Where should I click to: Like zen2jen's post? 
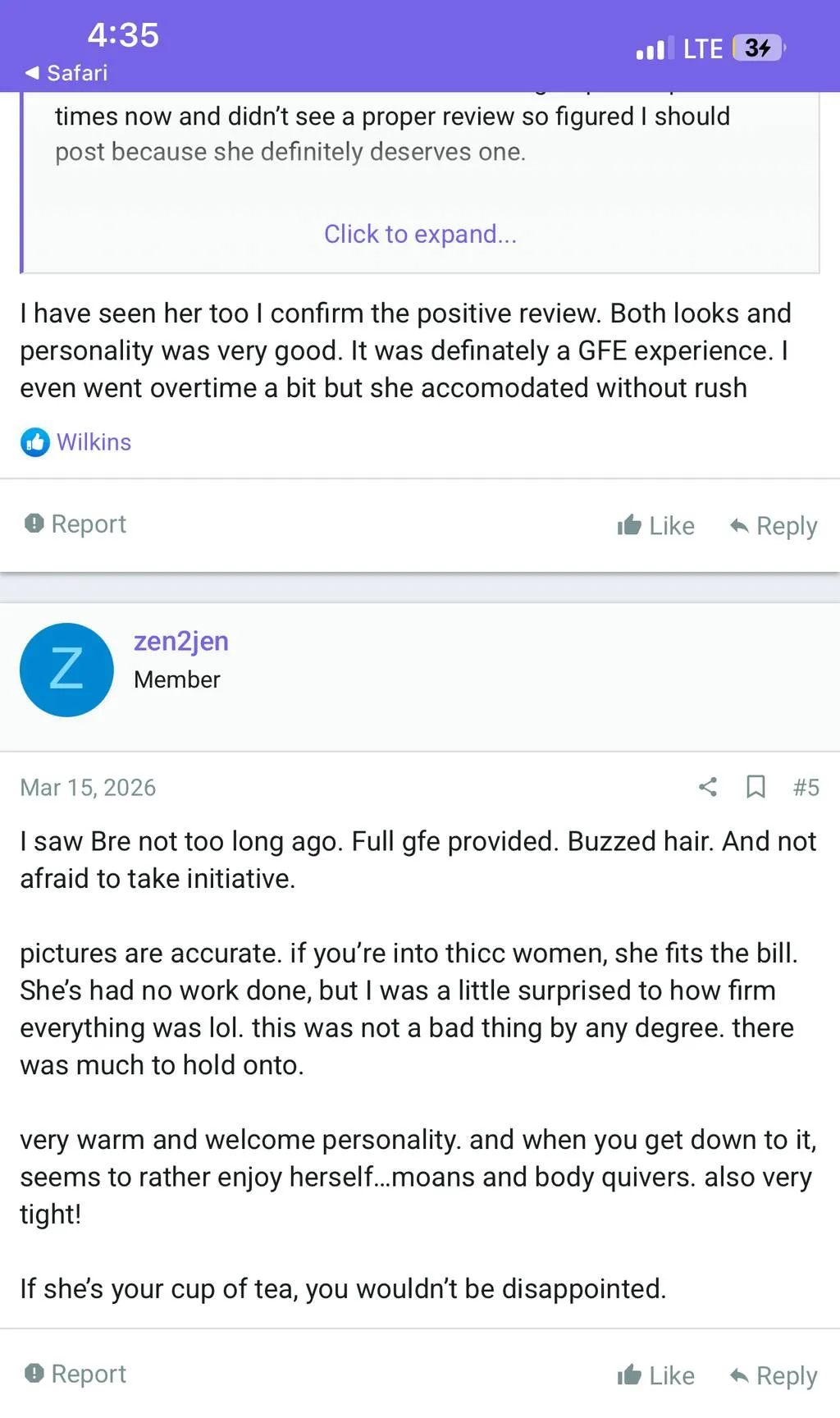click(656, 1375)
